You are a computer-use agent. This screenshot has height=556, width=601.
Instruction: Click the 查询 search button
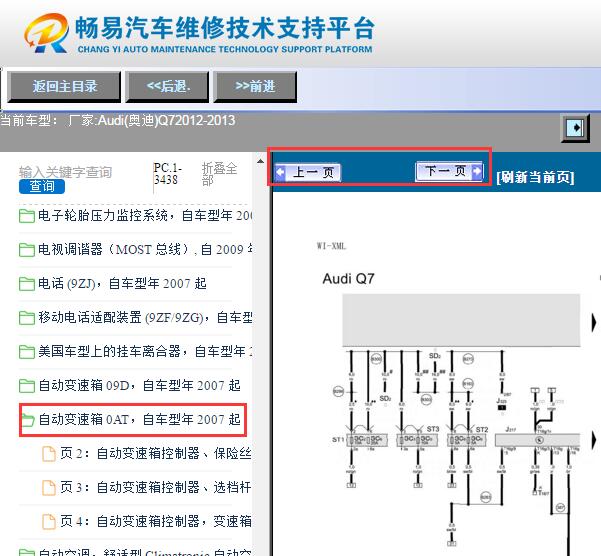(42, 187)
